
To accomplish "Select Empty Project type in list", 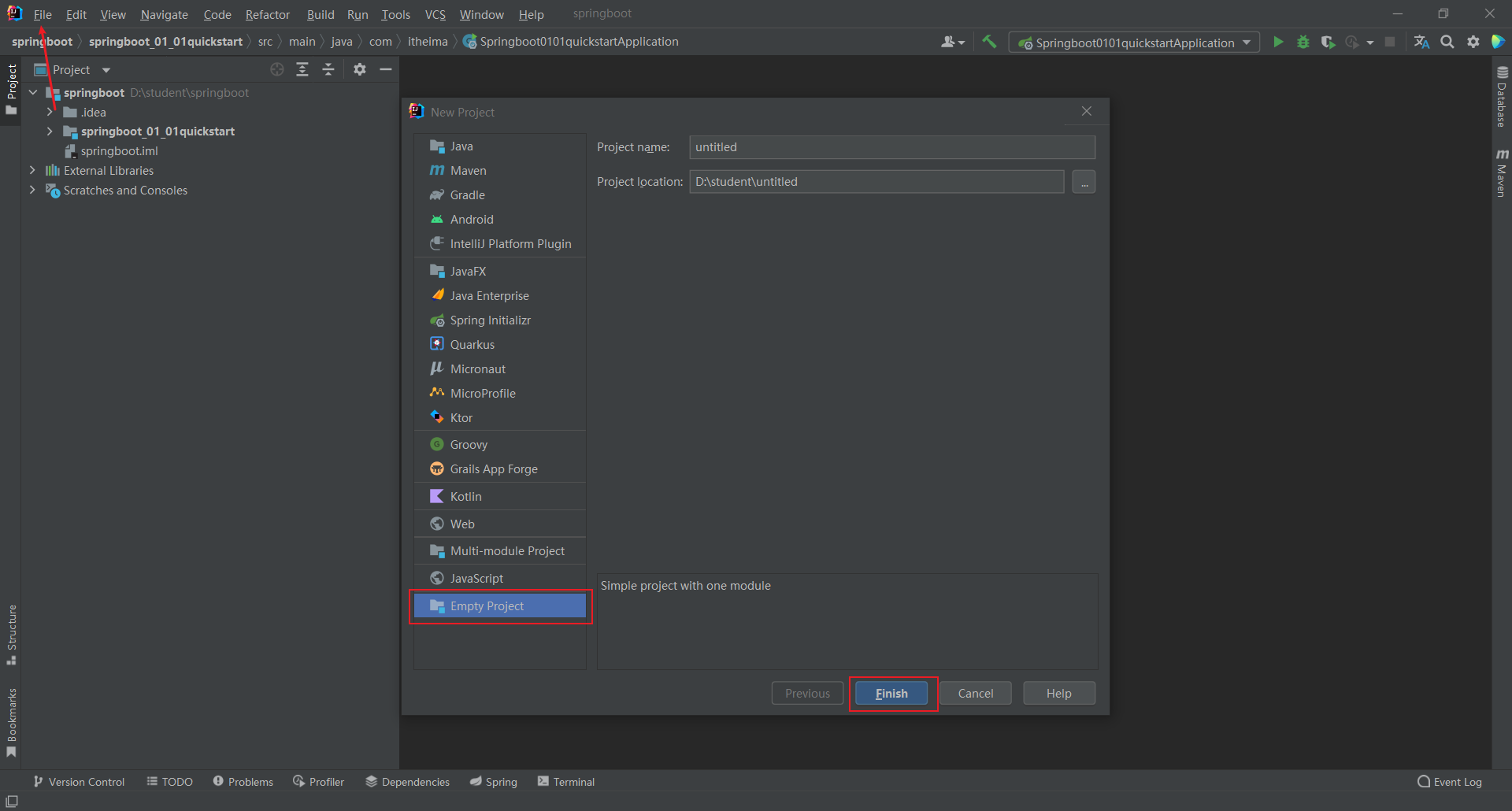I will [499, 605].
